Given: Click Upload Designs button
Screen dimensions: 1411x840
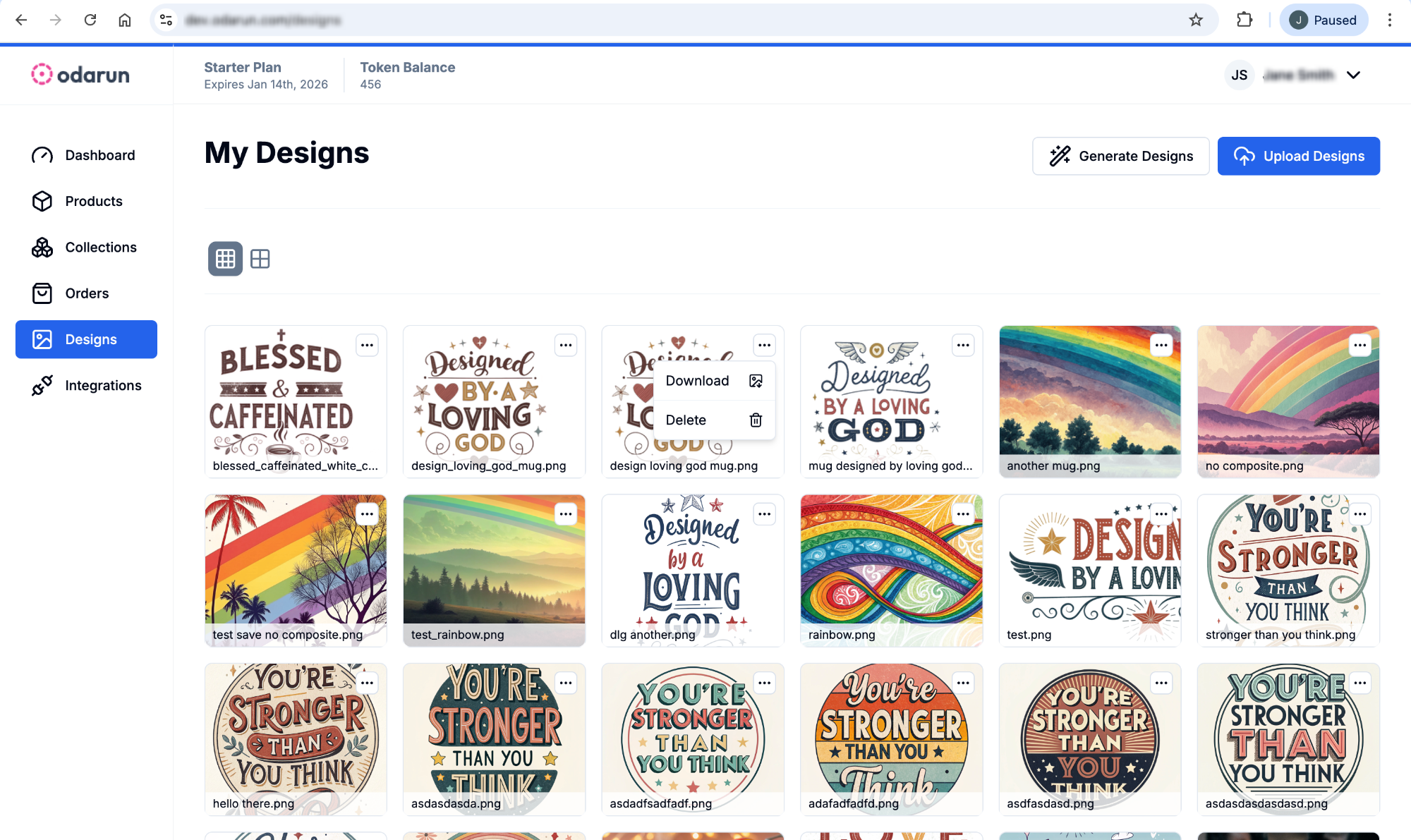Looking at the screenshot, I should click(1298, 156).
